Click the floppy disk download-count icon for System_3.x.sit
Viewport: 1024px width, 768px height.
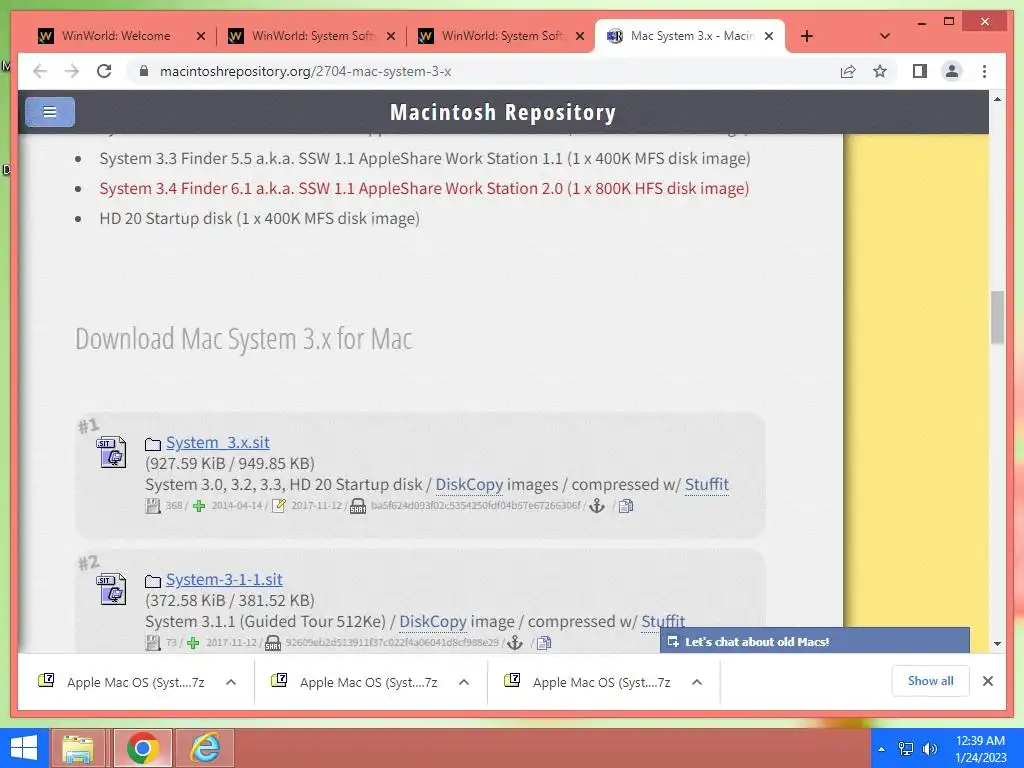153,506
